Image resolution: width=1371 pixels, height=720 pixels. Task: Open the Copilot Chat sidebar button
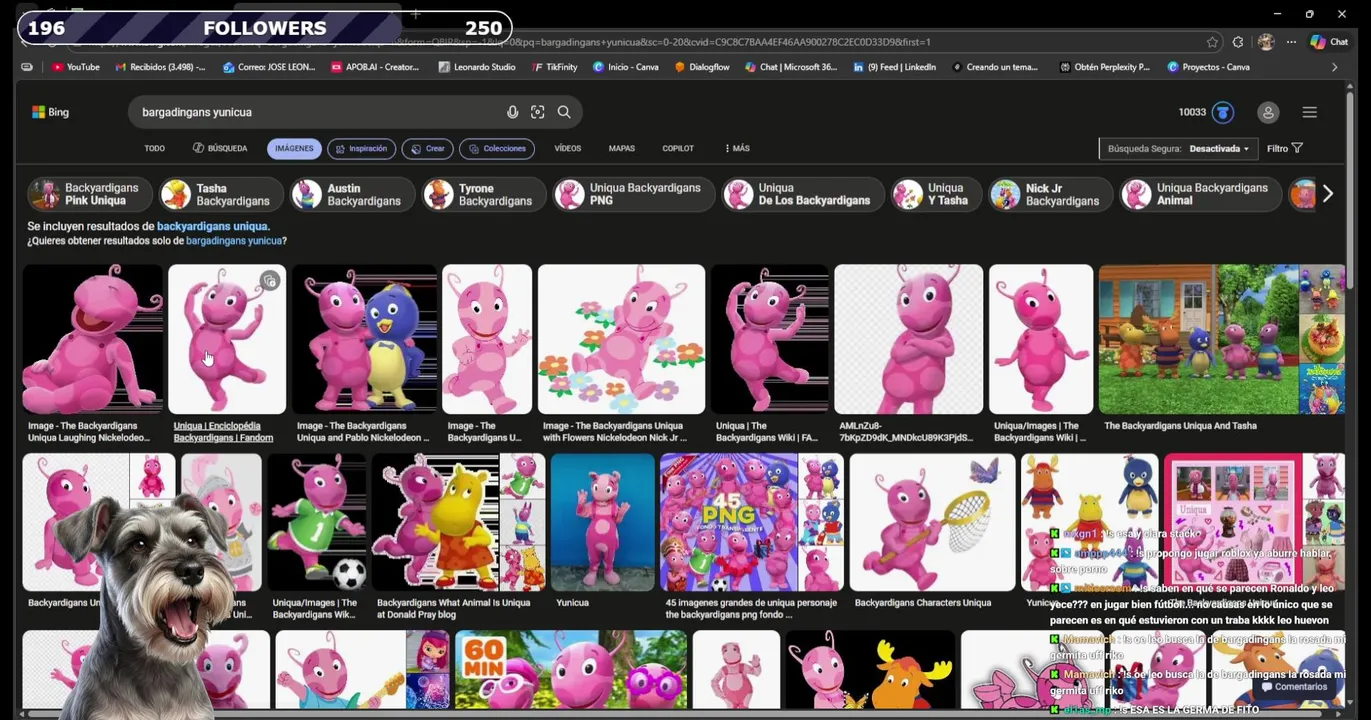coord(1329,42)
